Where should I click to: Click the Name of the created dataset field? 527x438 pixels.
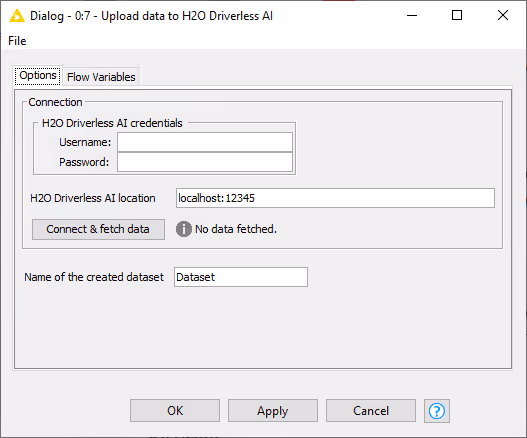pyautogui.click(x=241, y=277)
